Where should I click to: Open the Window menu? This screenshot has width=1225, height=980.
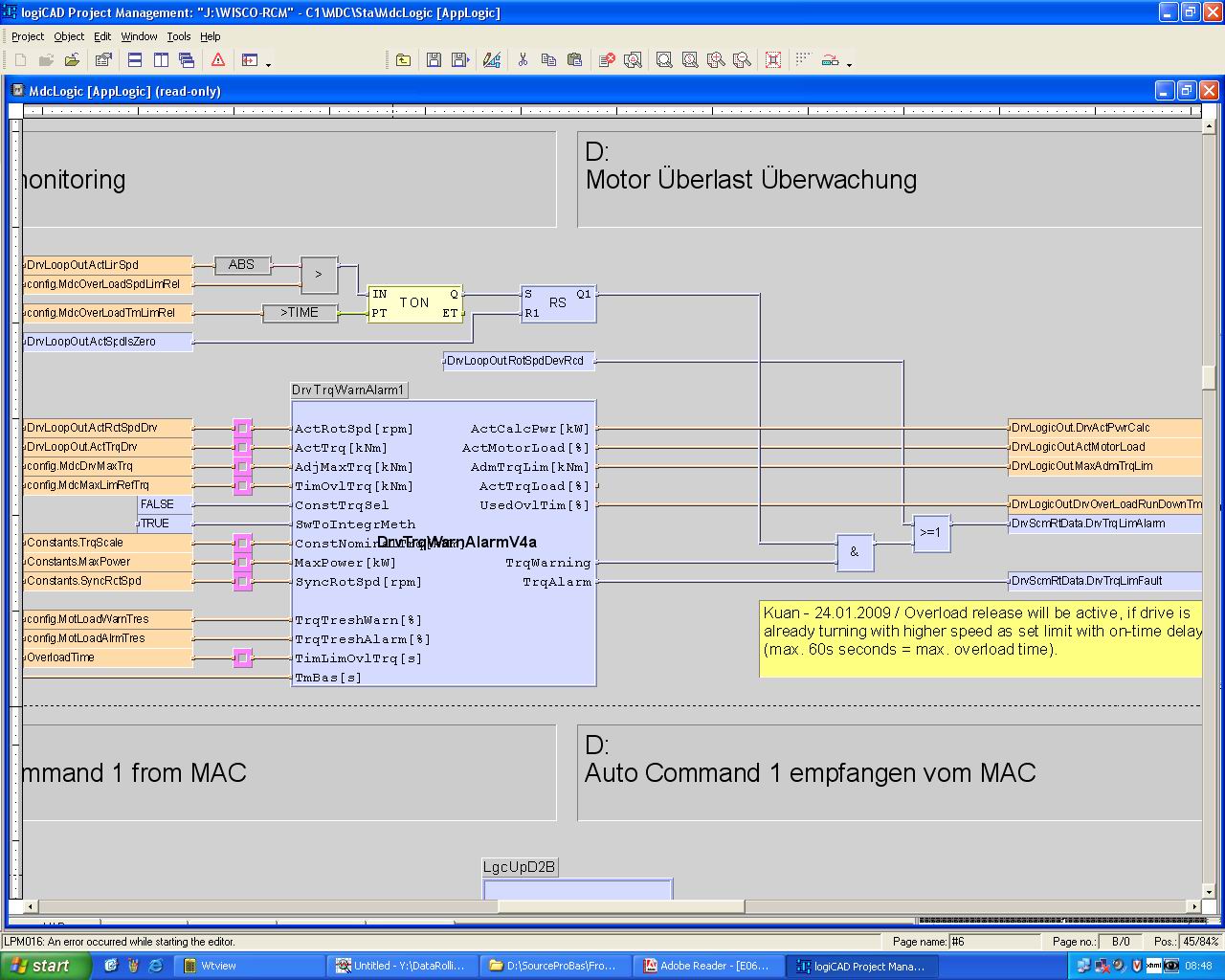(x=139, y=36)
